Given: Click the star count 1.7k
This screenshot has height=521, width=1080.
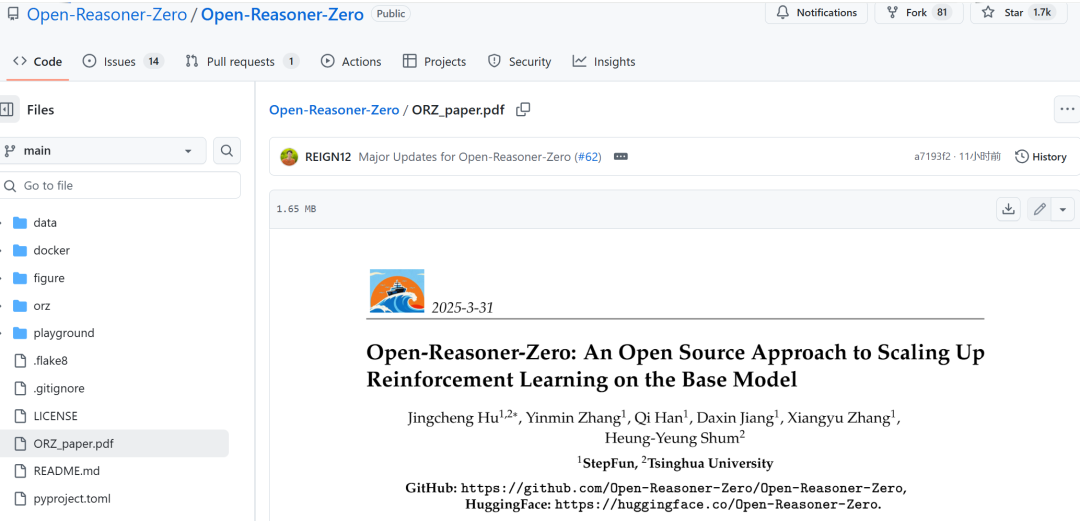Looking at the screenshot, I should (x=1040, y=12).
